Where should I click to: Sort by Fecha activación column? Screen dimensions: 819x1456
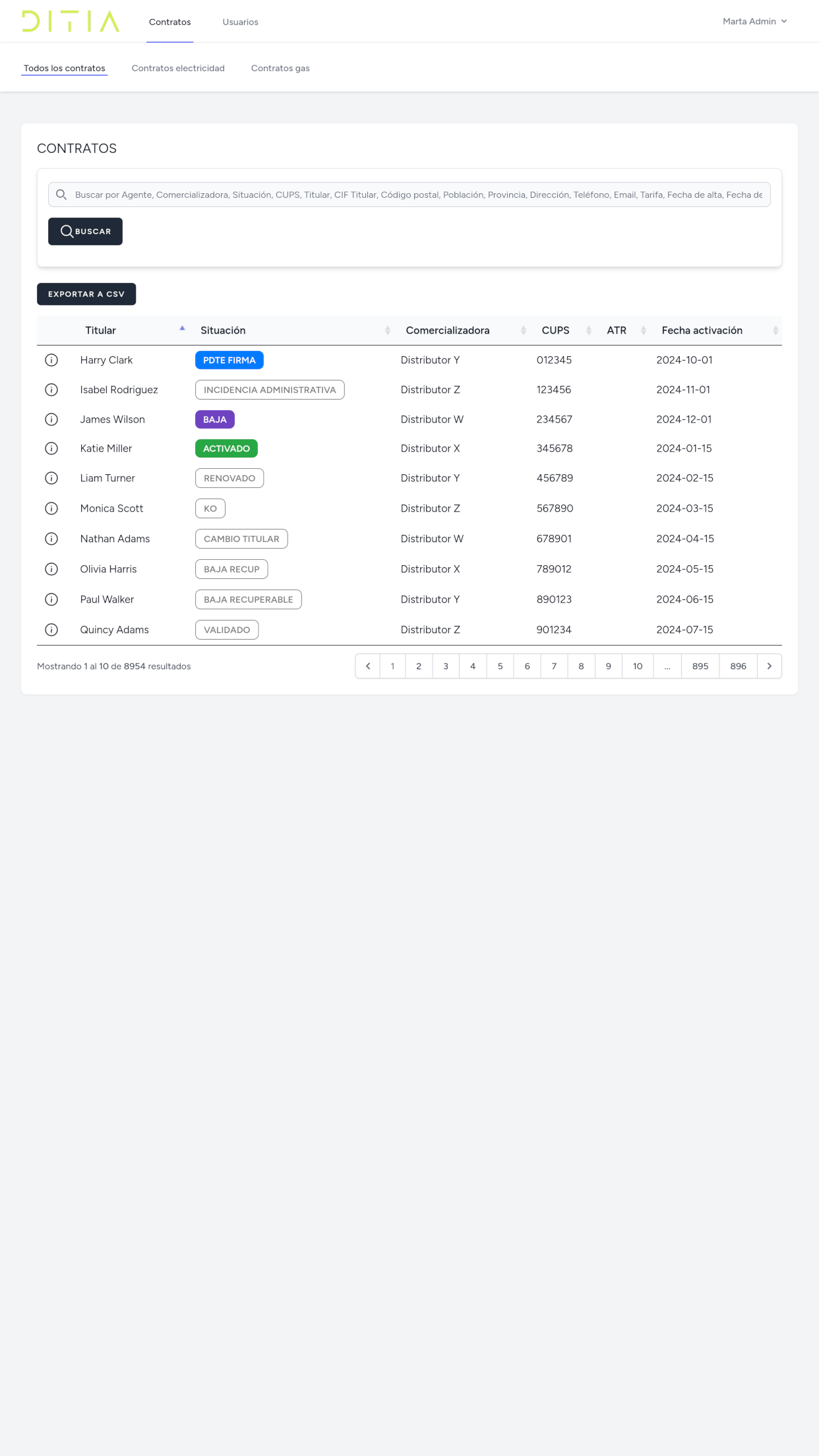702,330
